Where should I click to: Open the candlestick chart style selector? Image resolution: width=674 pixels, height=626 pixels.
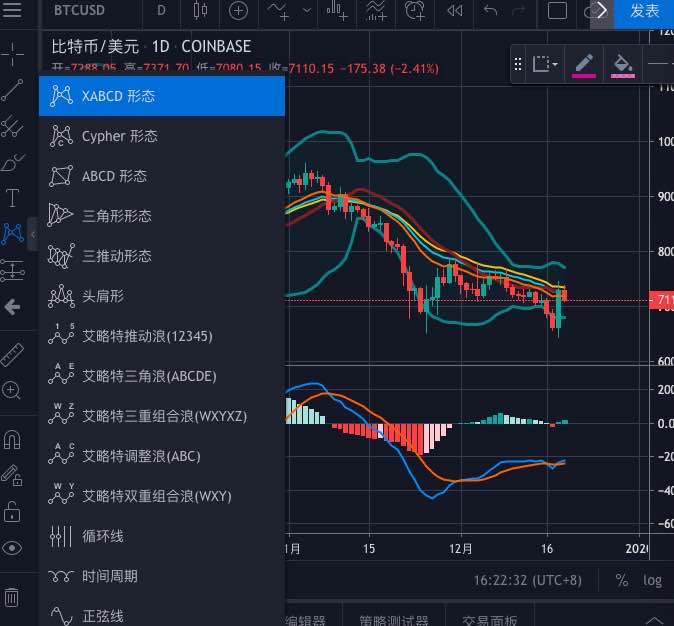click(x=199, y=12)
